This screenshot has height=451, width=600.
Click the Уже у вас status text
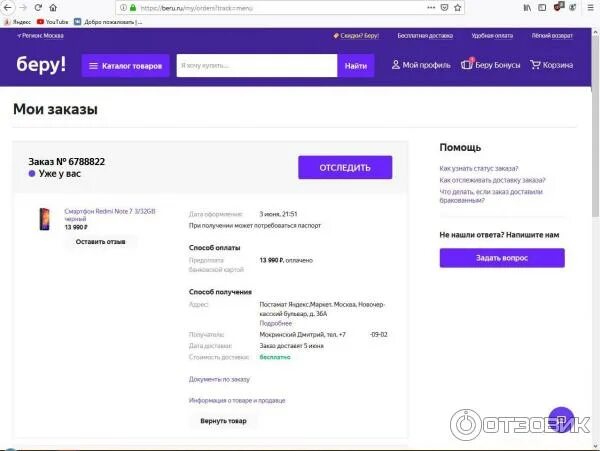pyautogui.click(x=60, y=174)
